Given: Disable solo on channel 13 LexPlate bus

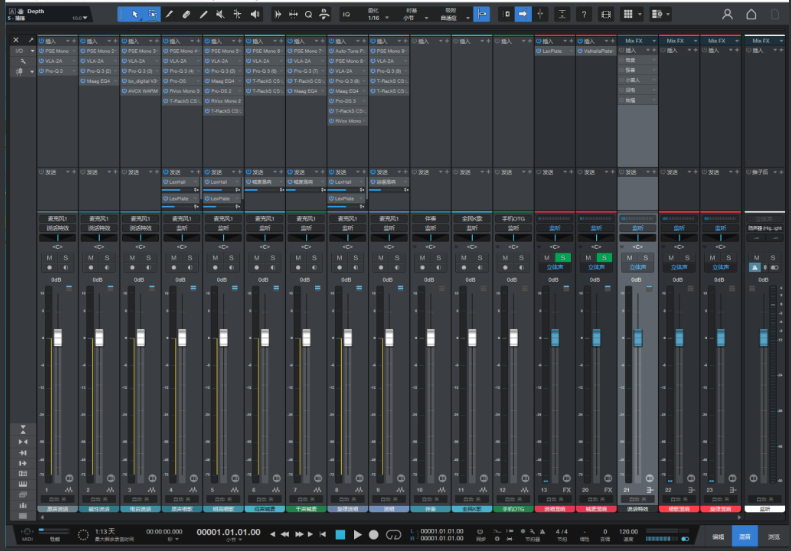Looking at the screenshot, I should coord(563,258).
